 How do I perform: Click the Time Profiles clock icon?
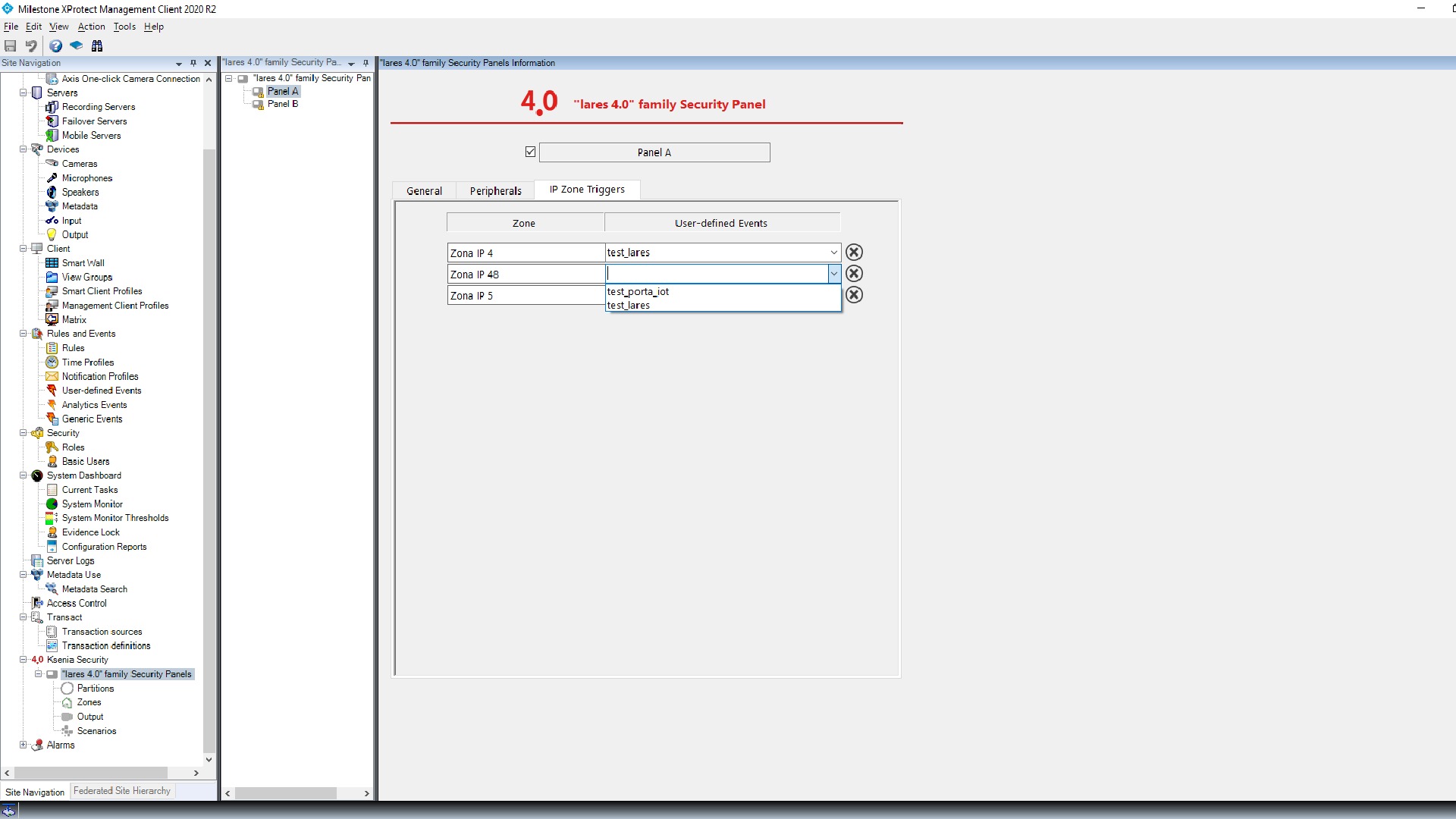52,362
